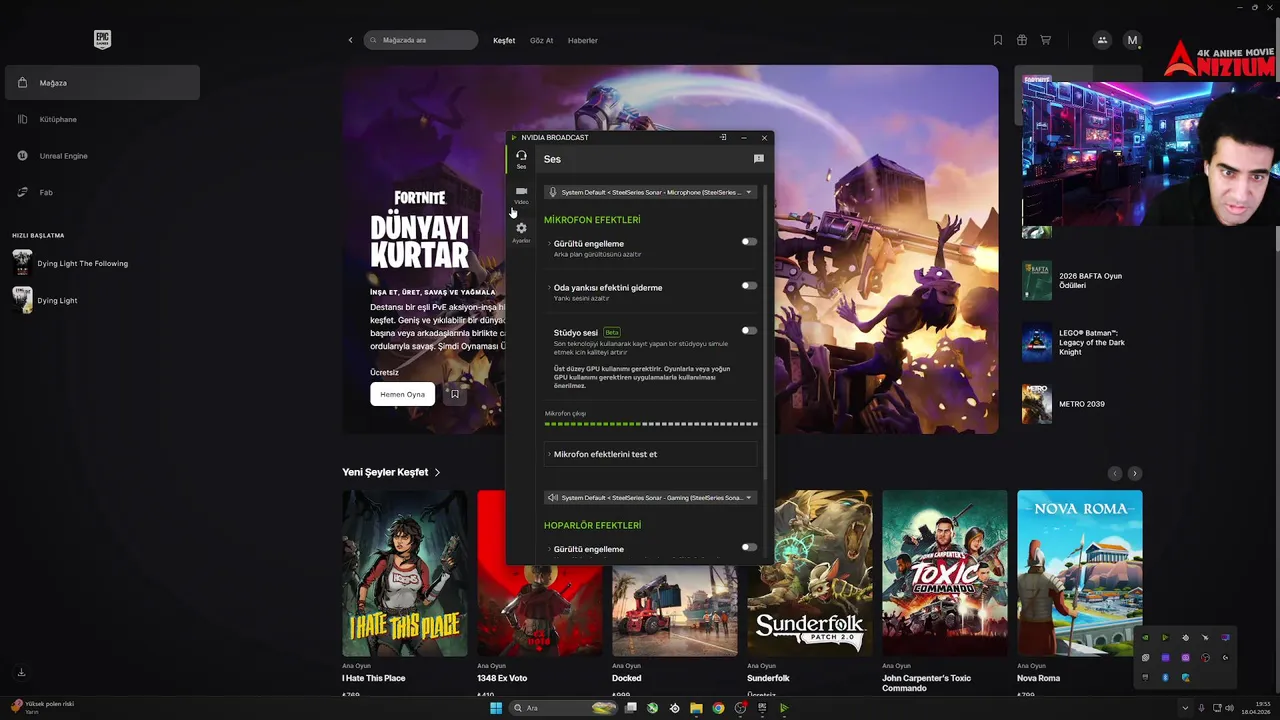The width and height of the screenshot is (1280, 720).
Task: Expand Mikrofon efektlerini test et section
Action: tap(650, 454)
